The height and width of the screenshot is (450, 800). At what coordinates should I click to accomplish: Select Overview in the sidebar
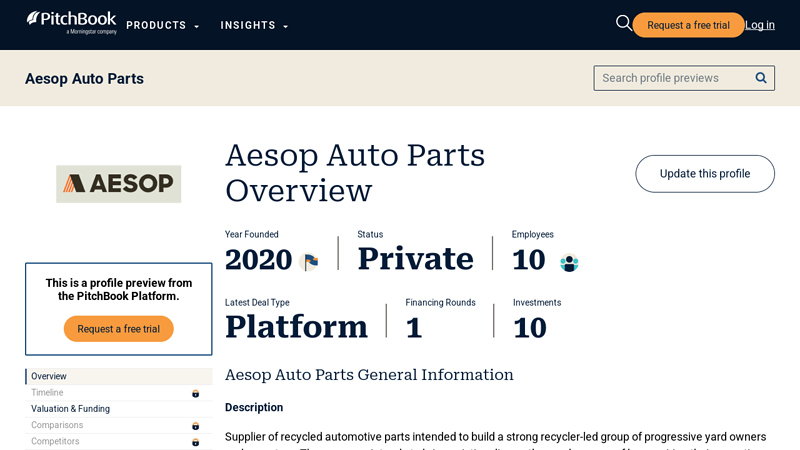[119, 377]
